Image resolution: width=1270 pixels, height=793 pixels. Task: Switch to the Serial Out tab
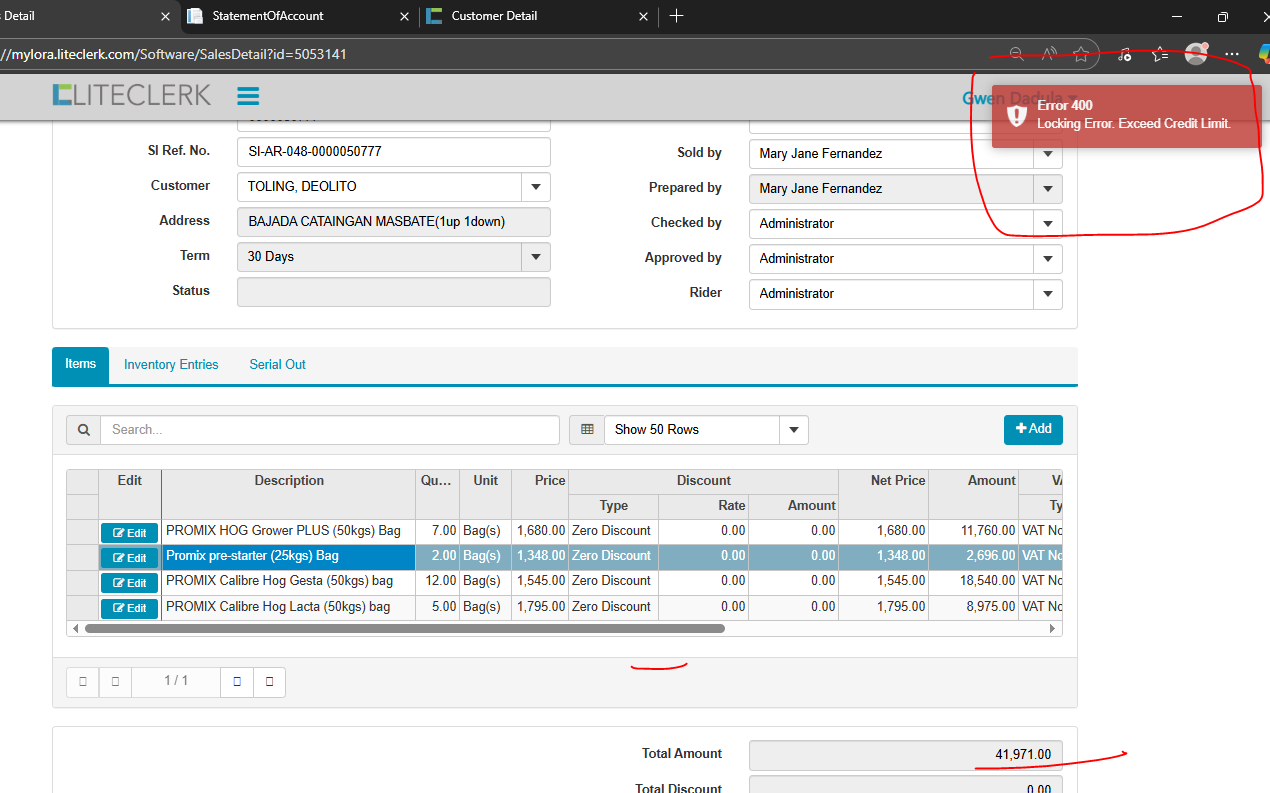coord(277,365)
